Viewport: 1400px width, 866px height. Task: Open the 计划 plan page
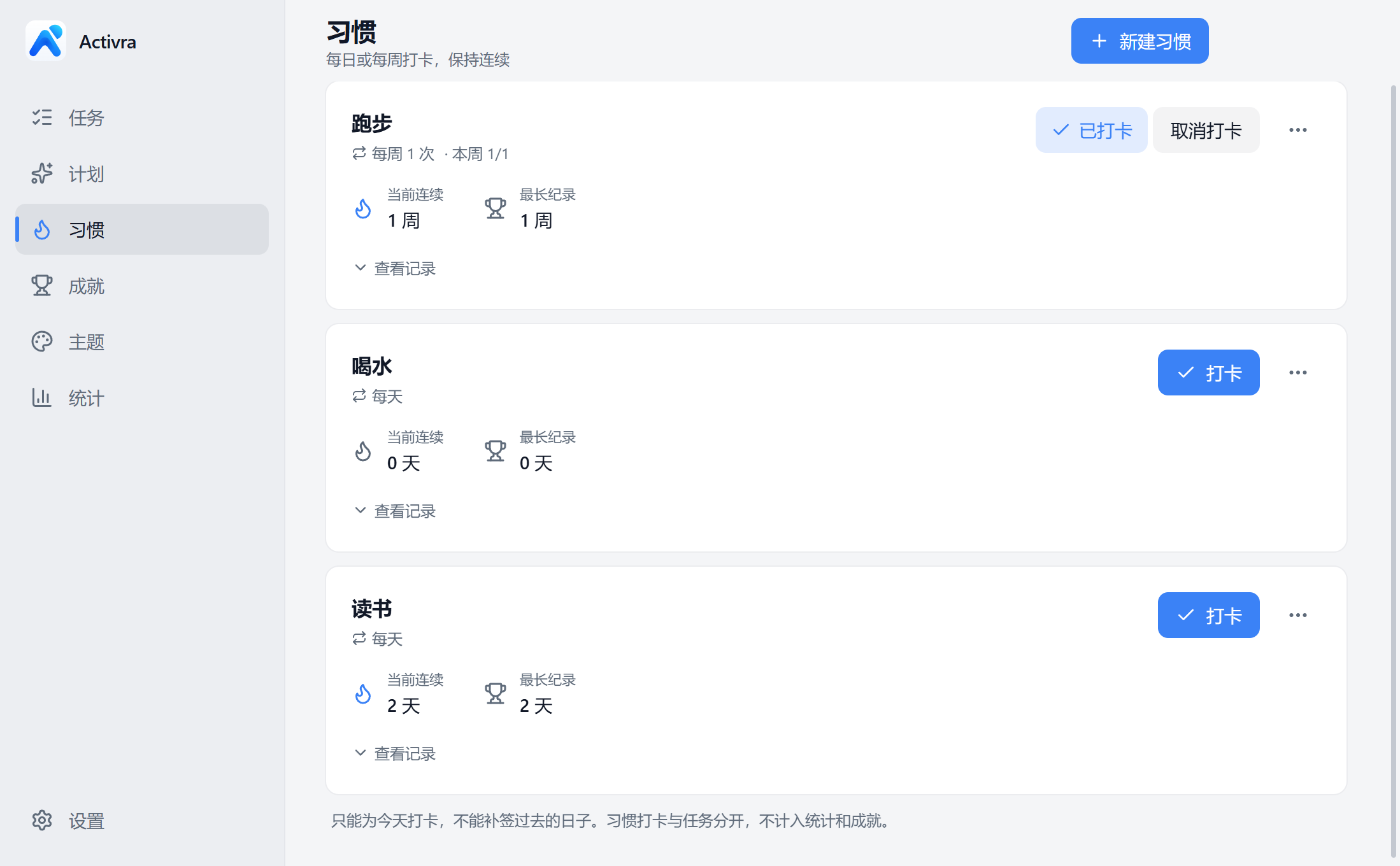coord(141,174)
